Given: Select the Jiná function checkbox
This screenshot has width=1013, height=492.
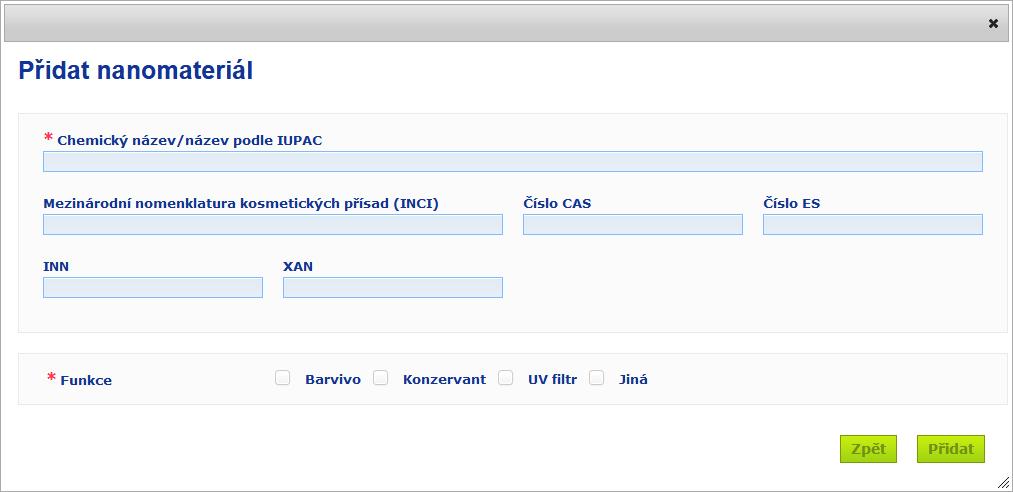Looking at the screenshot, I should coord(596,378).
